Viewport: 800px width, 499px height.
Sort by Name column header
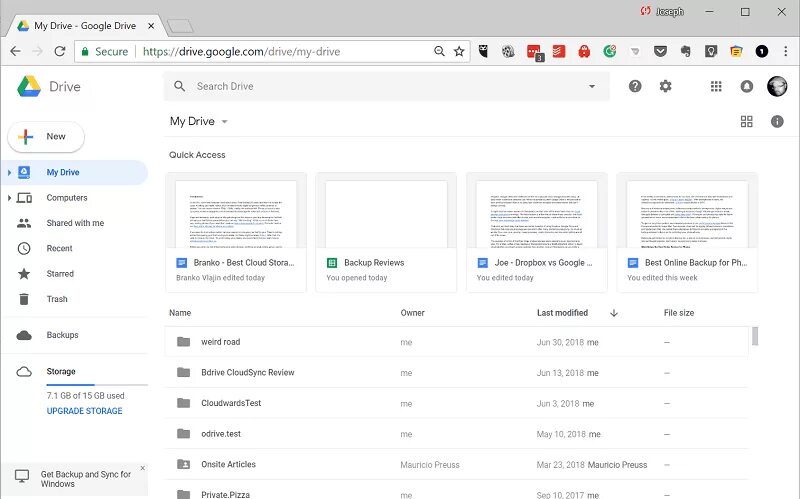pos(180,313)
